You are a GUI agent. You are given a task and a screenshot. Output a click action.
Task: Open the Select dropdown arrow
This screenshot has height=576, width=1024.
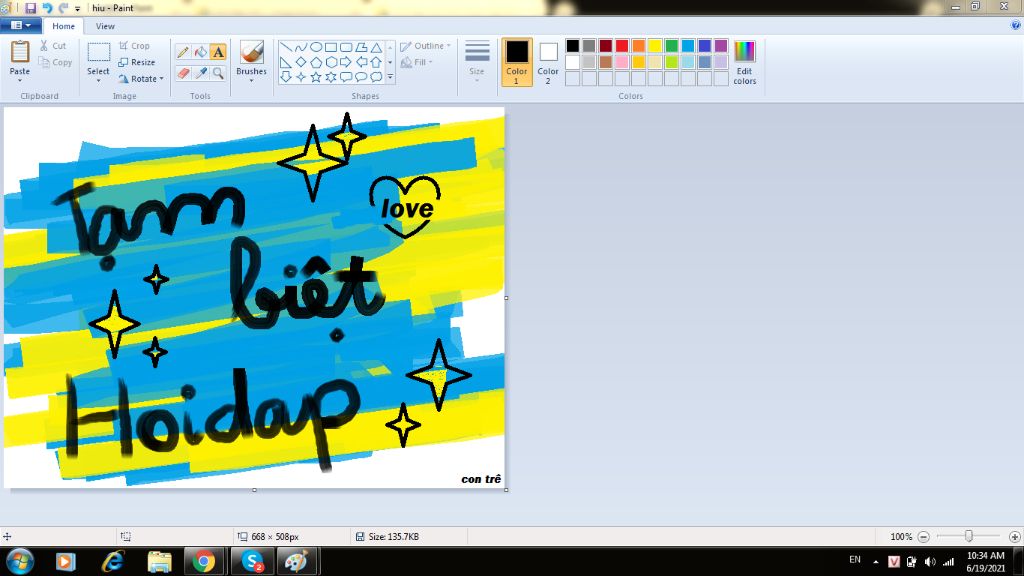99,80
